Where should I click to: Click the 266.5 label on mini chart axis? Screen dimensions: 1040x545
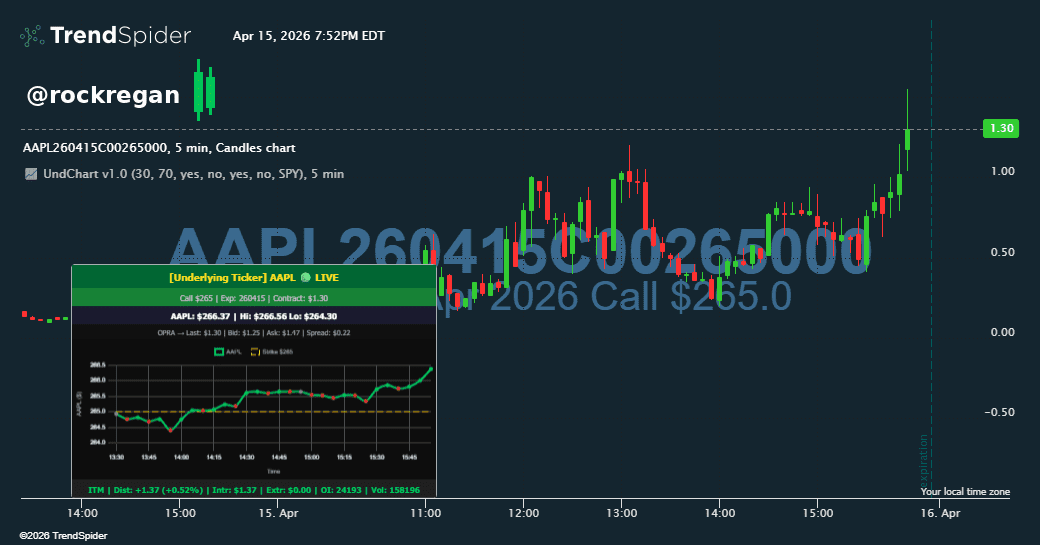pos(98,365)
